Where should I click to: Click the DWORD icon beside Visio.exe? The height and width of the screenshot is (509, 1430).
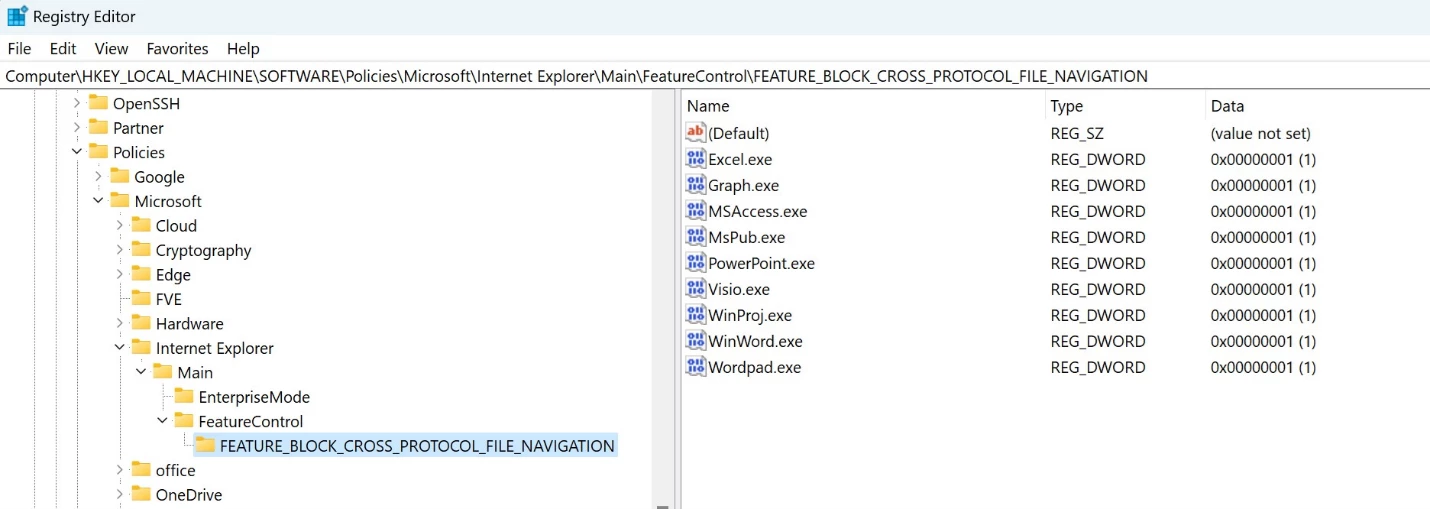(x=696, y=289)
